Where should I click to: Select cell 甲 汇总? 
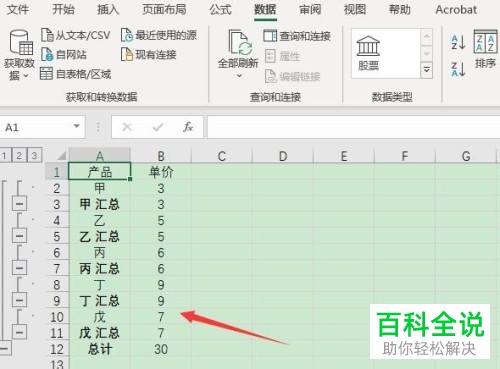pyautogui.click(x=99, y=204)
